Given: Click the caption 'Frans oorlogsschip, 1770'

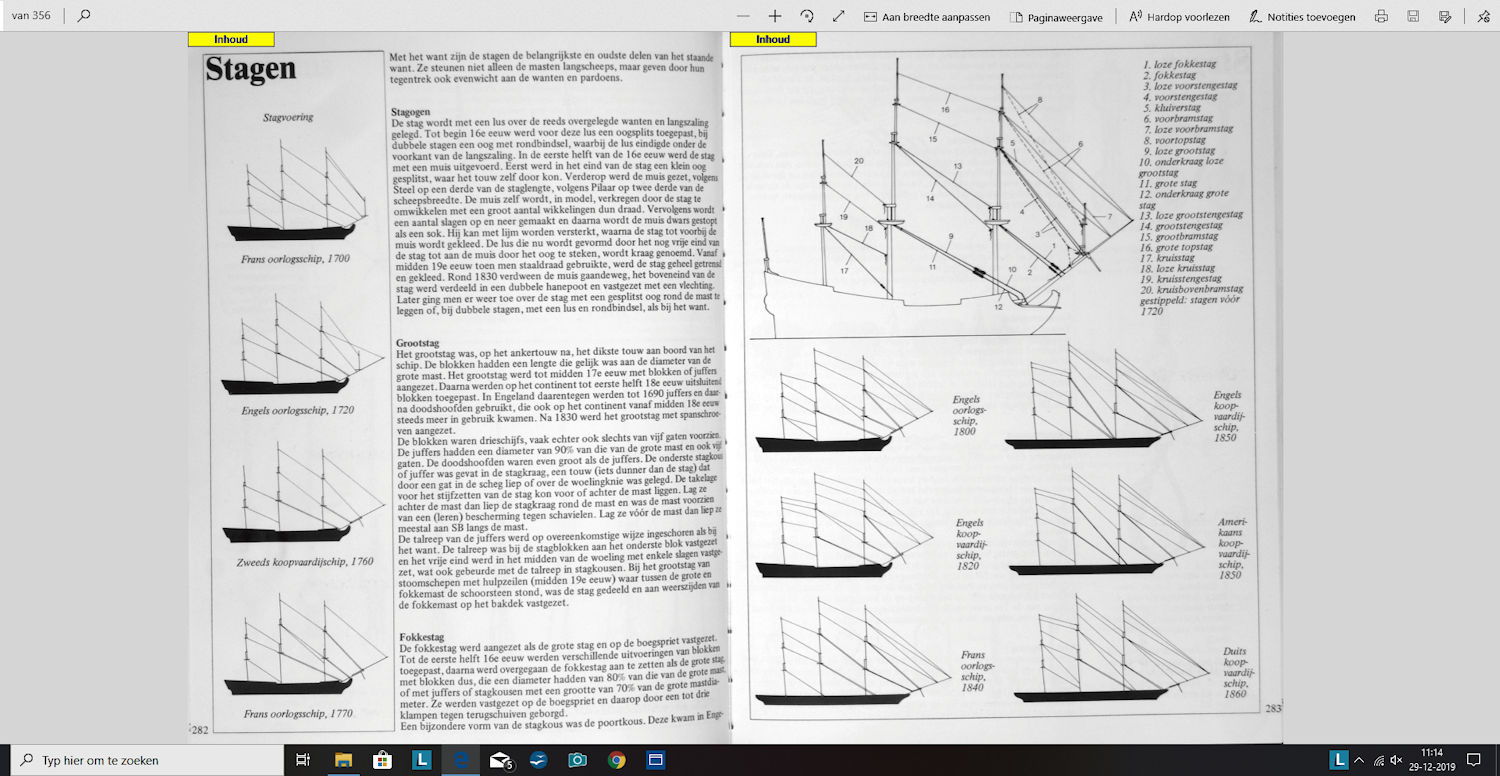Looking at the screenshot, I should point(297,714).
